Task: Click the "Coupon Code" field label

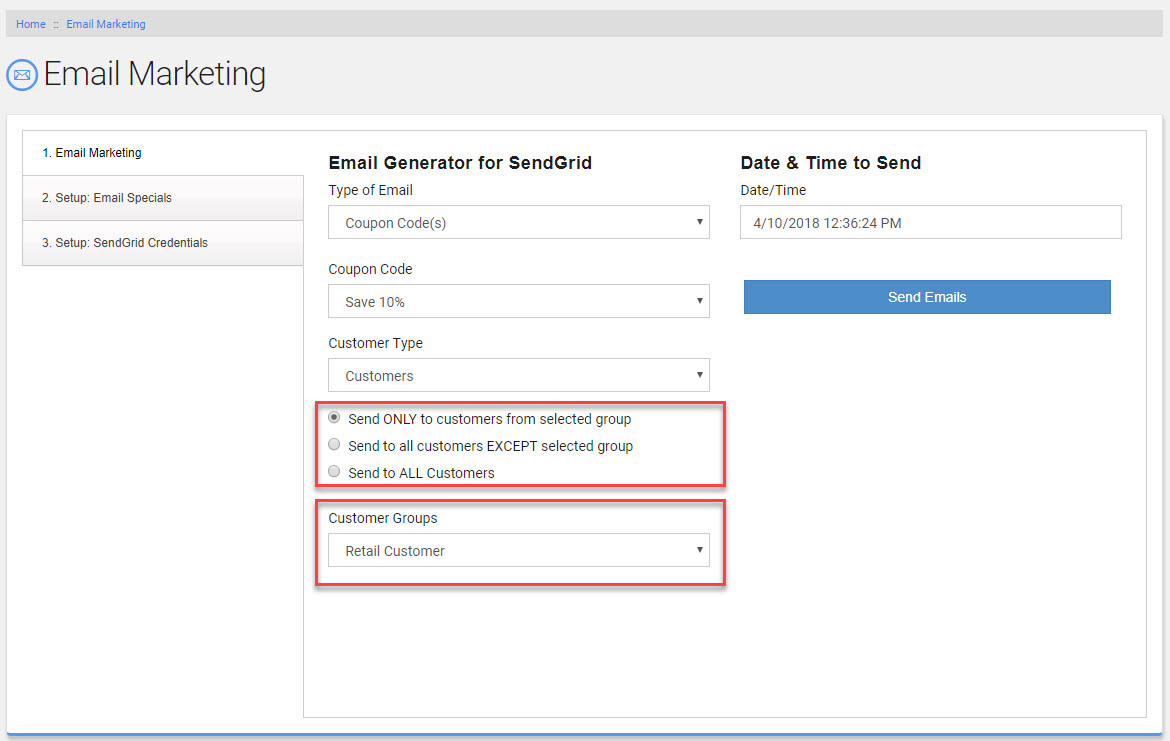Action: click(370, 269)
